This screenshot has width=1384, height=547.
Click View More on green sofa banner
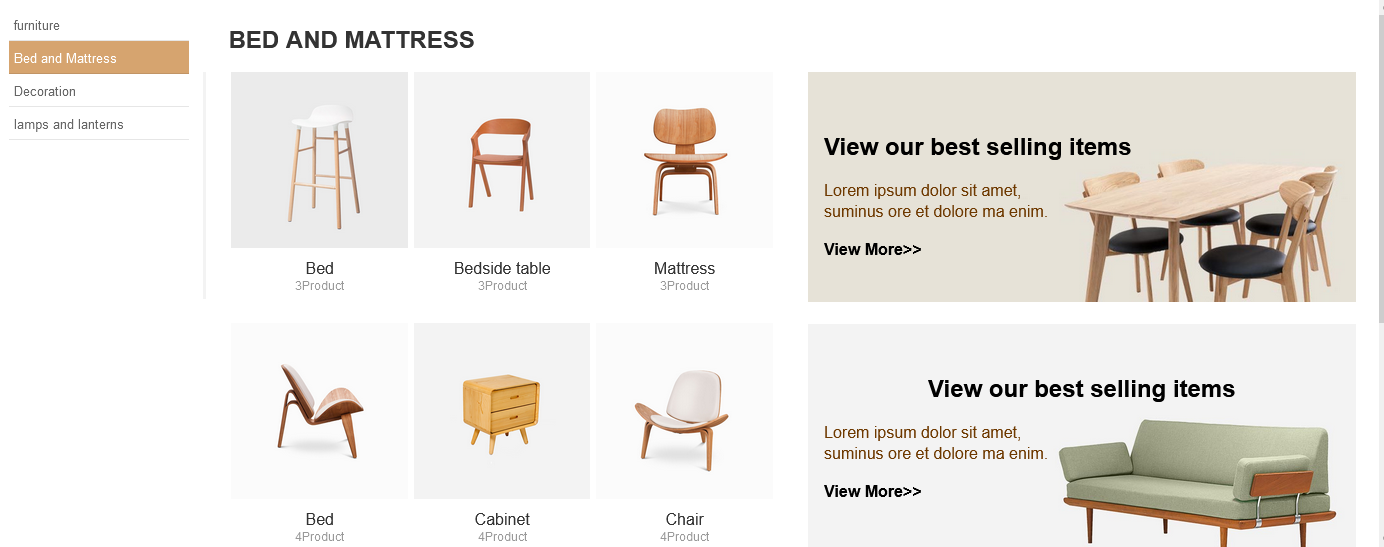coord(872,491)
